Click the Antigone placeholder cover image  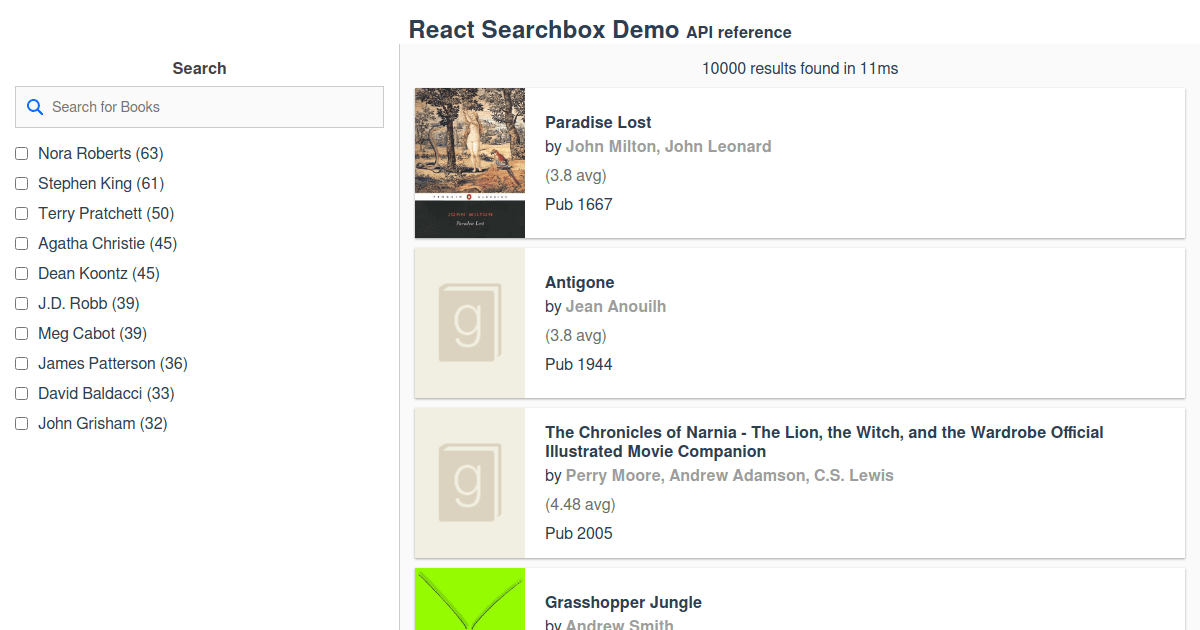(469, 322)
